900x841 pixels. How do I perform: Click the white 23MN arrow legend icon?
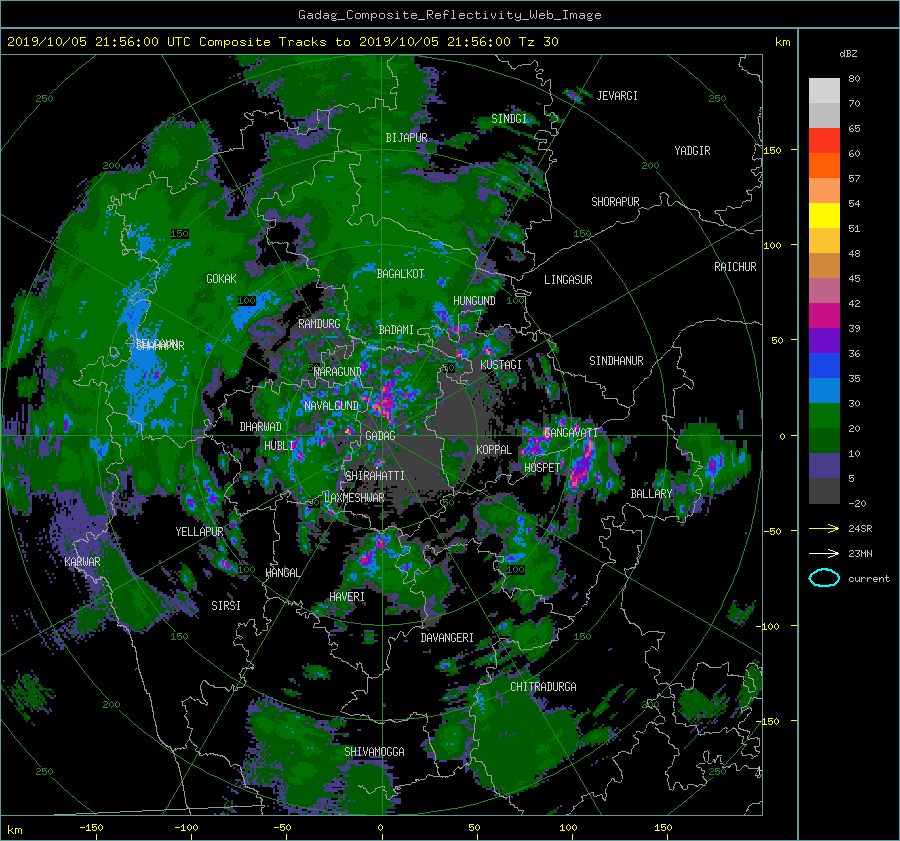[824, 553]
